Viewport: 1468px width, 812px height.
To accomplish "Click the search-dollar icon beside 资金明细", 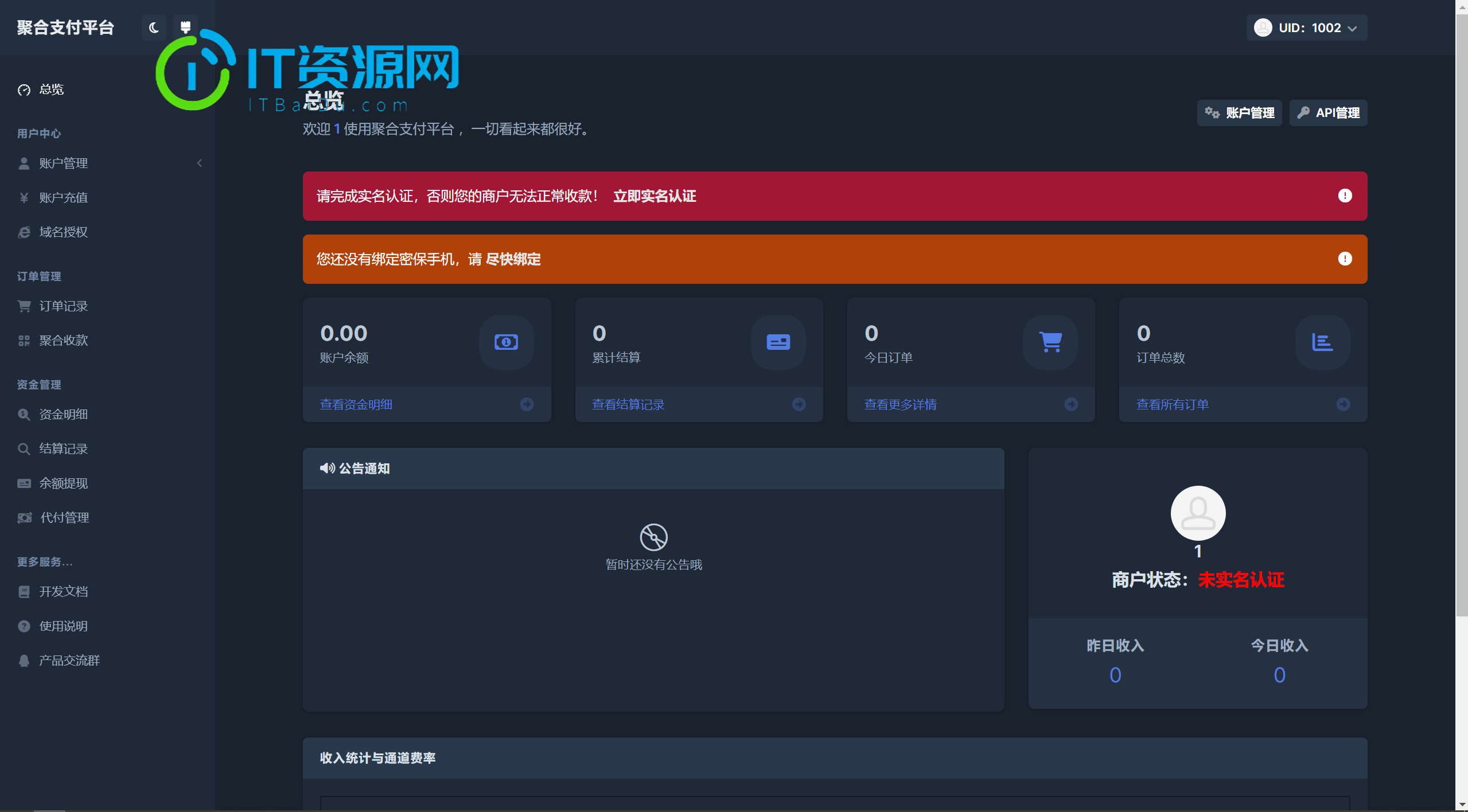I will click(24, 415).
